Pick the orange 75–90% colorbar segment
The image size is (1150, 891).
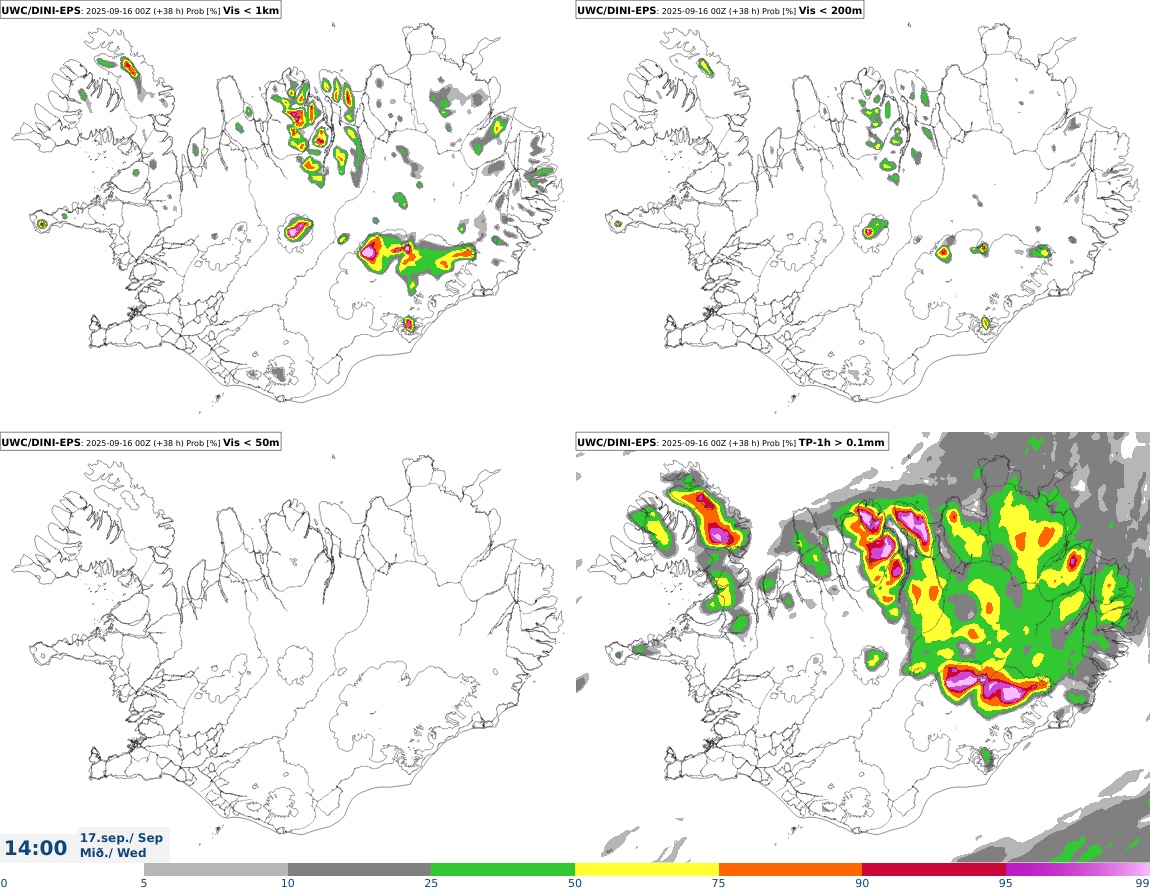point(791,869)
